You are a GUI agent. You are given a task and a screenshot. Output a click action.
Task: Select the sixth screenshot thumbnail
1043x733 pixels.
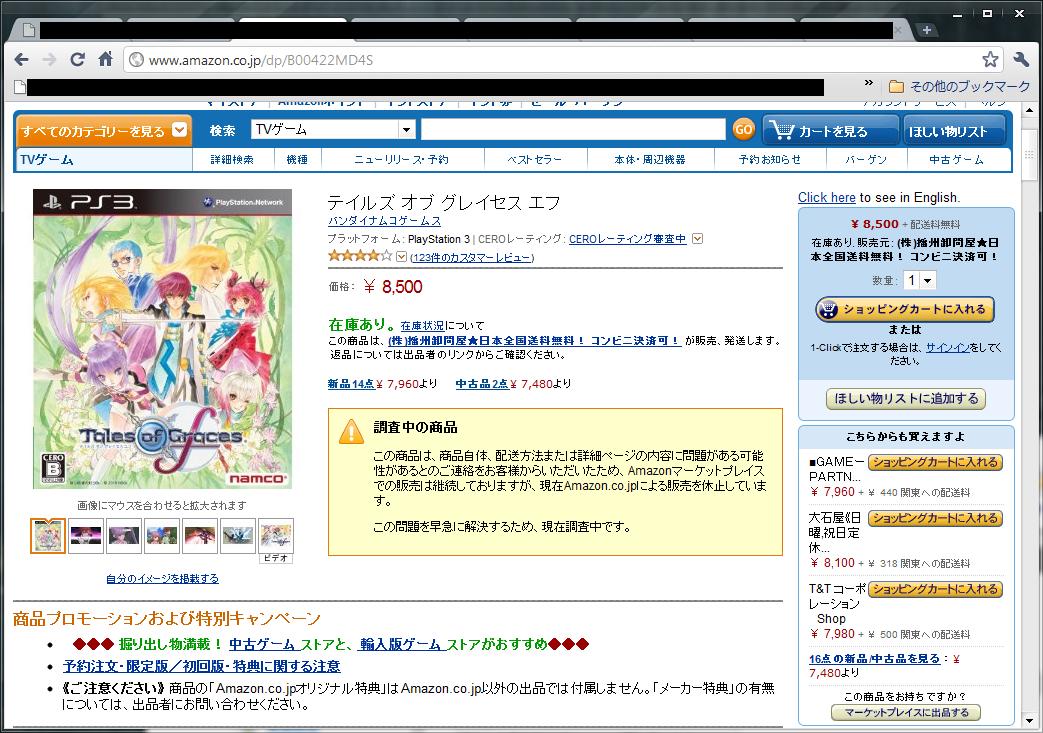coord(237,535)
